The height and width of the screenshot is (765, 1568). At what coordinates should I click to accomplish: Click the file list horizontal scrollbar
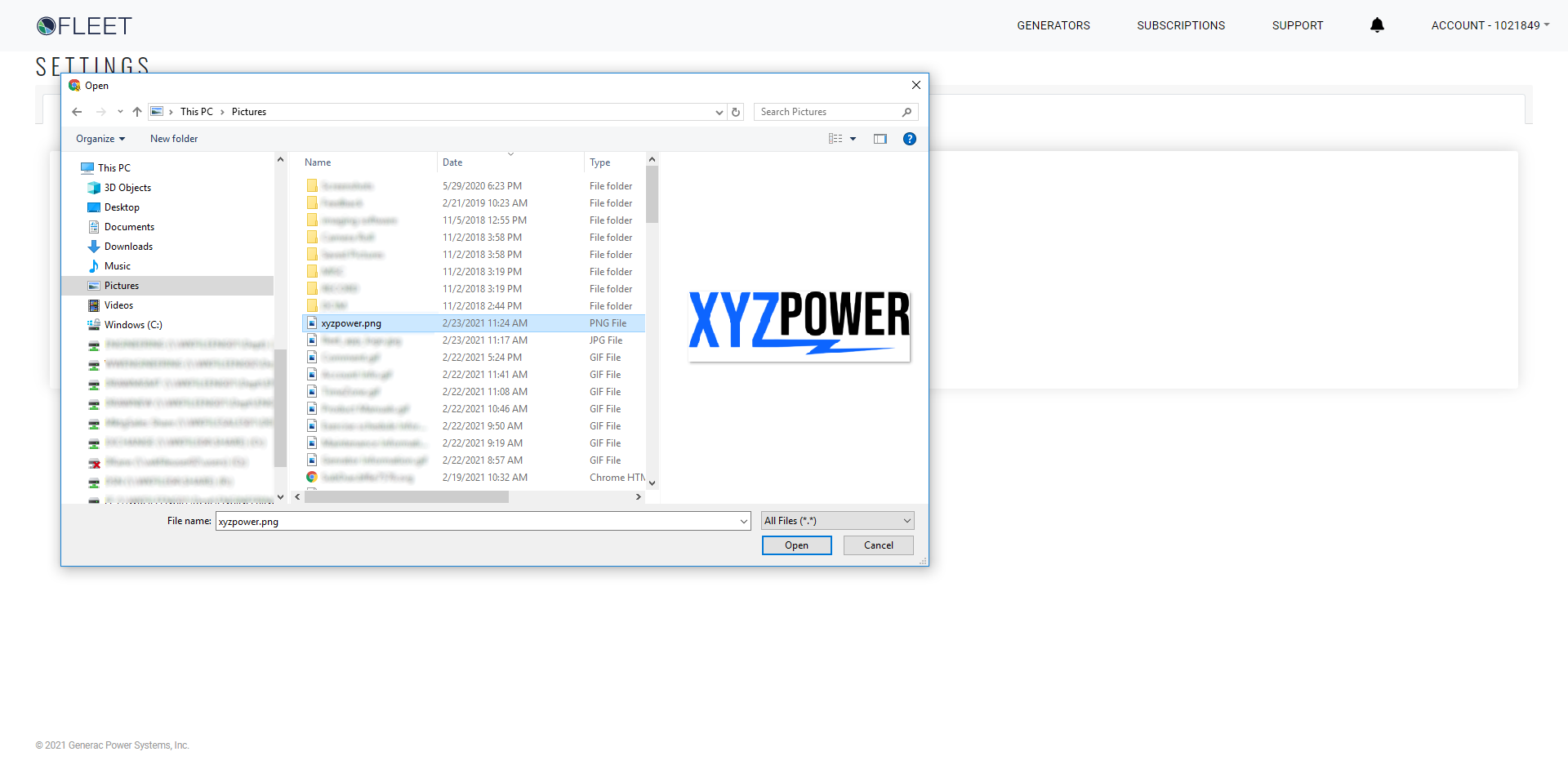(407, 496)
